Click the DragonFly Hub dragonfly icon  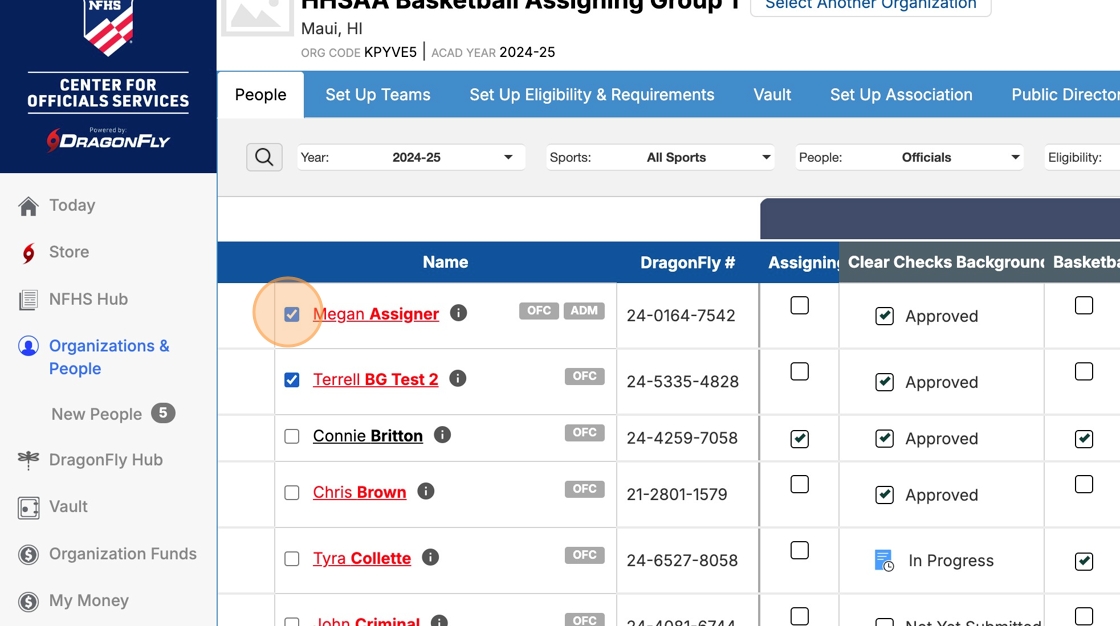click(29, 460)
